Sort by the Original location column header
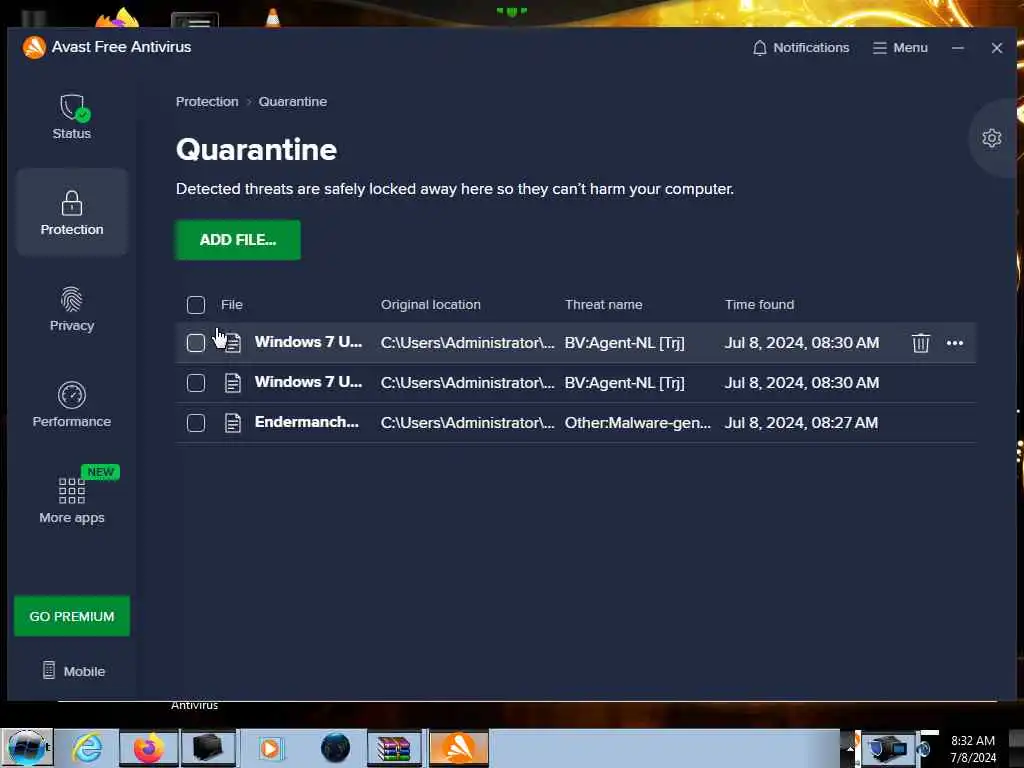 coord(430,304)
